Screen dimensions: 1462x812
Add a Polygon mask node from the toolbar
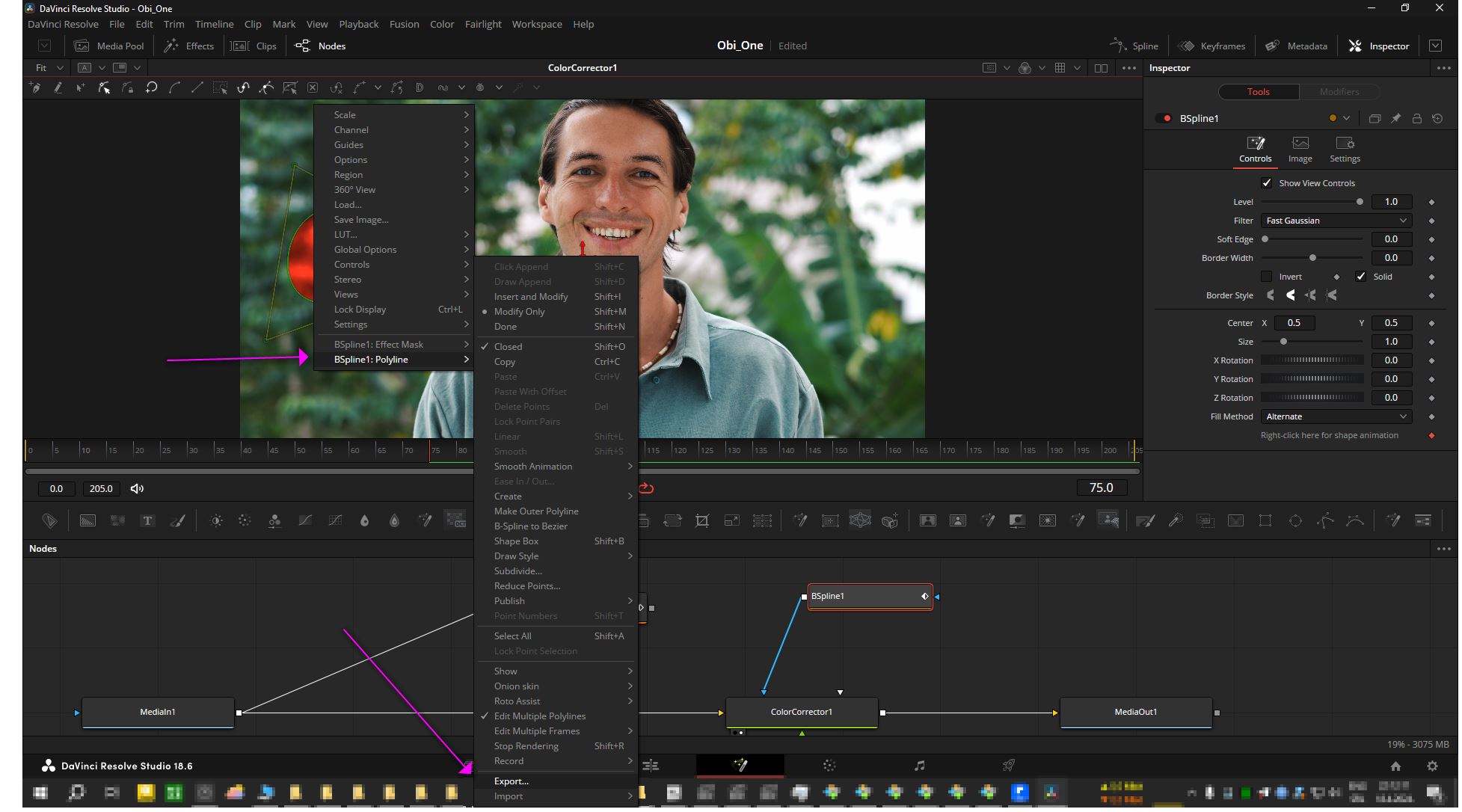1325,520
